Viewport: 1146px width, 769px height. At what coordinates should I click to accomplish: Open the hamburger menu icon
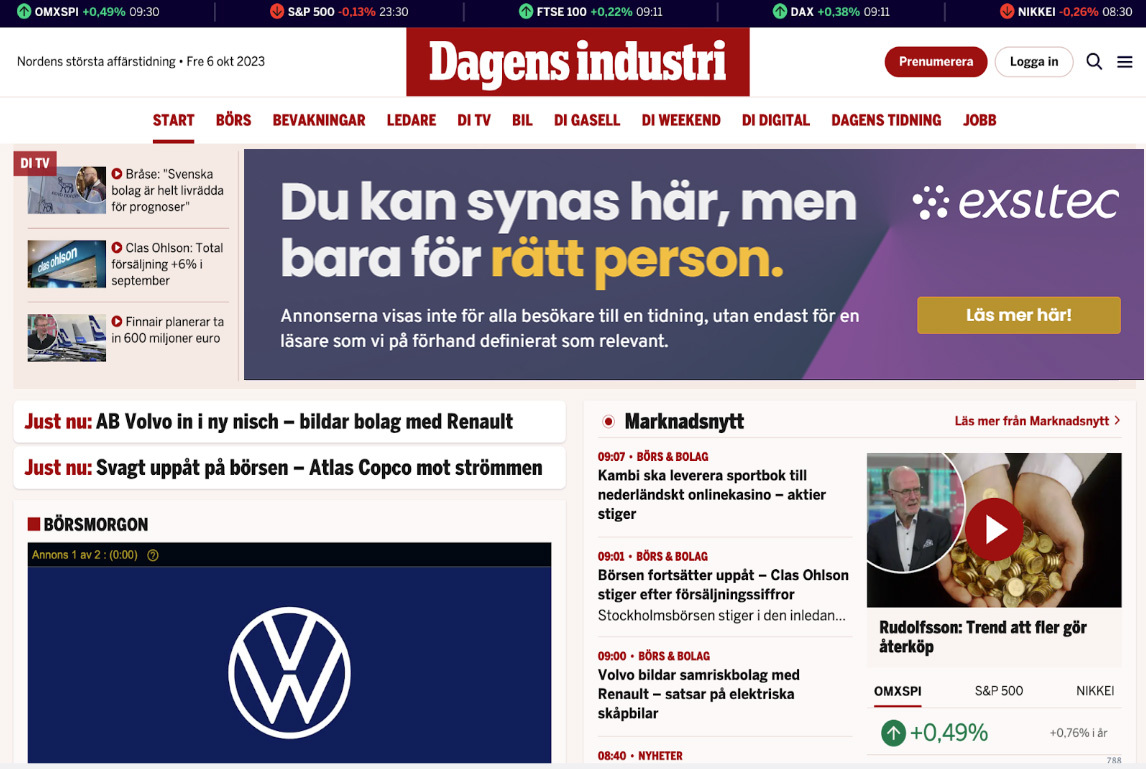[x=1125, y=62]
